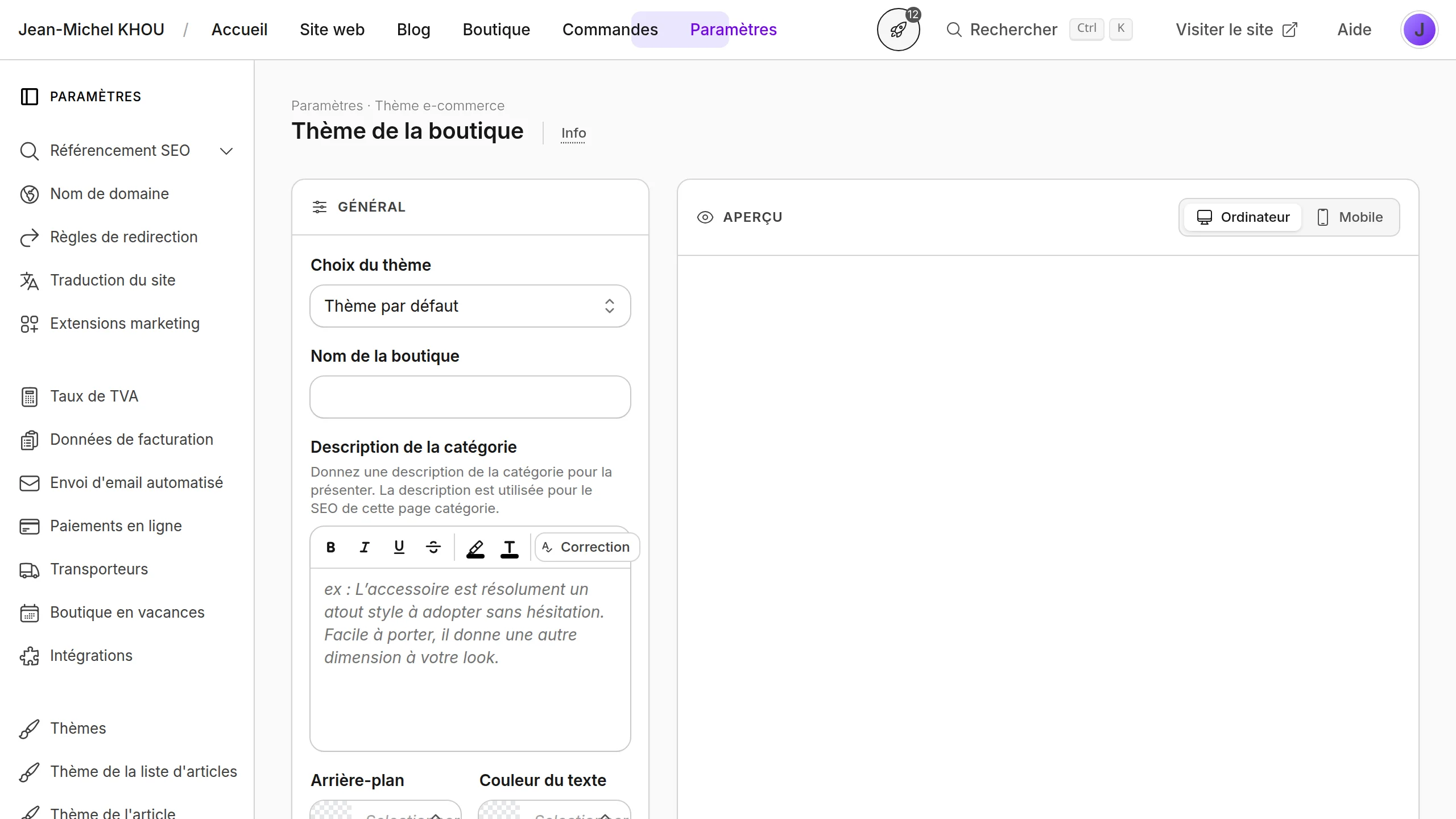Switch preview to Mobile view
Screen dimensions: 1456x819
[1350, 217]
